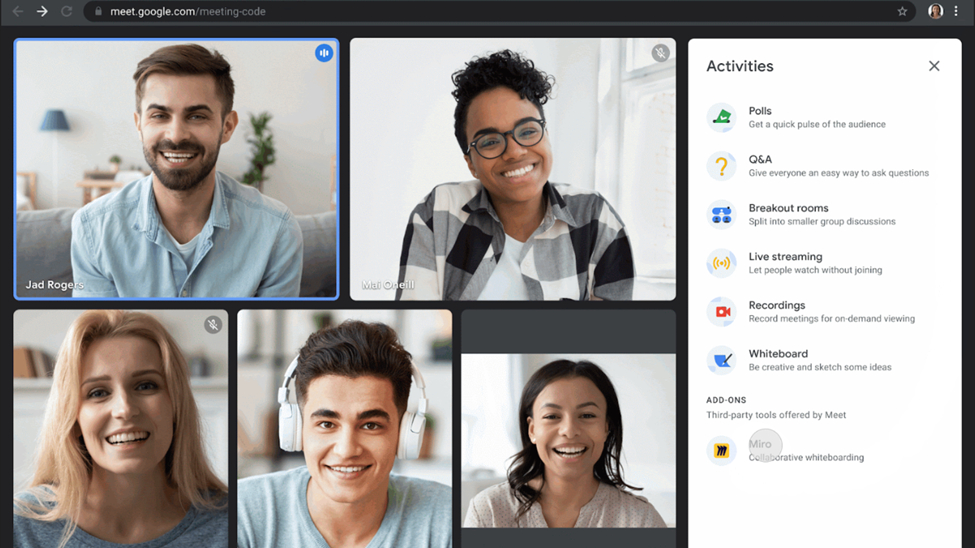Click 'Give everyone an easy way to ask questions'
Screen dimensions: 975x548
(x=839, y=173)
